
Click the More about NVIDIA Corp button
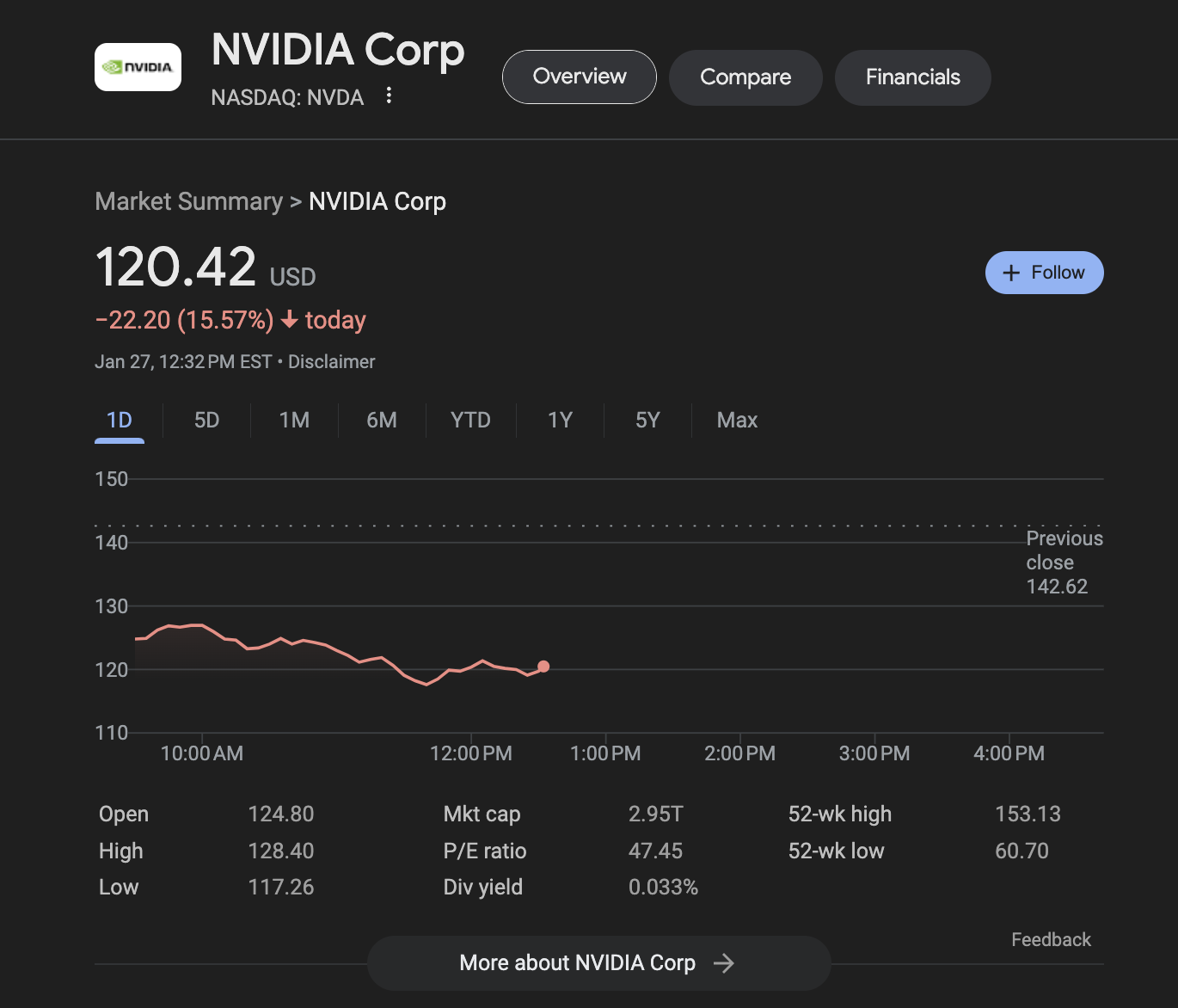coord(576,962)
